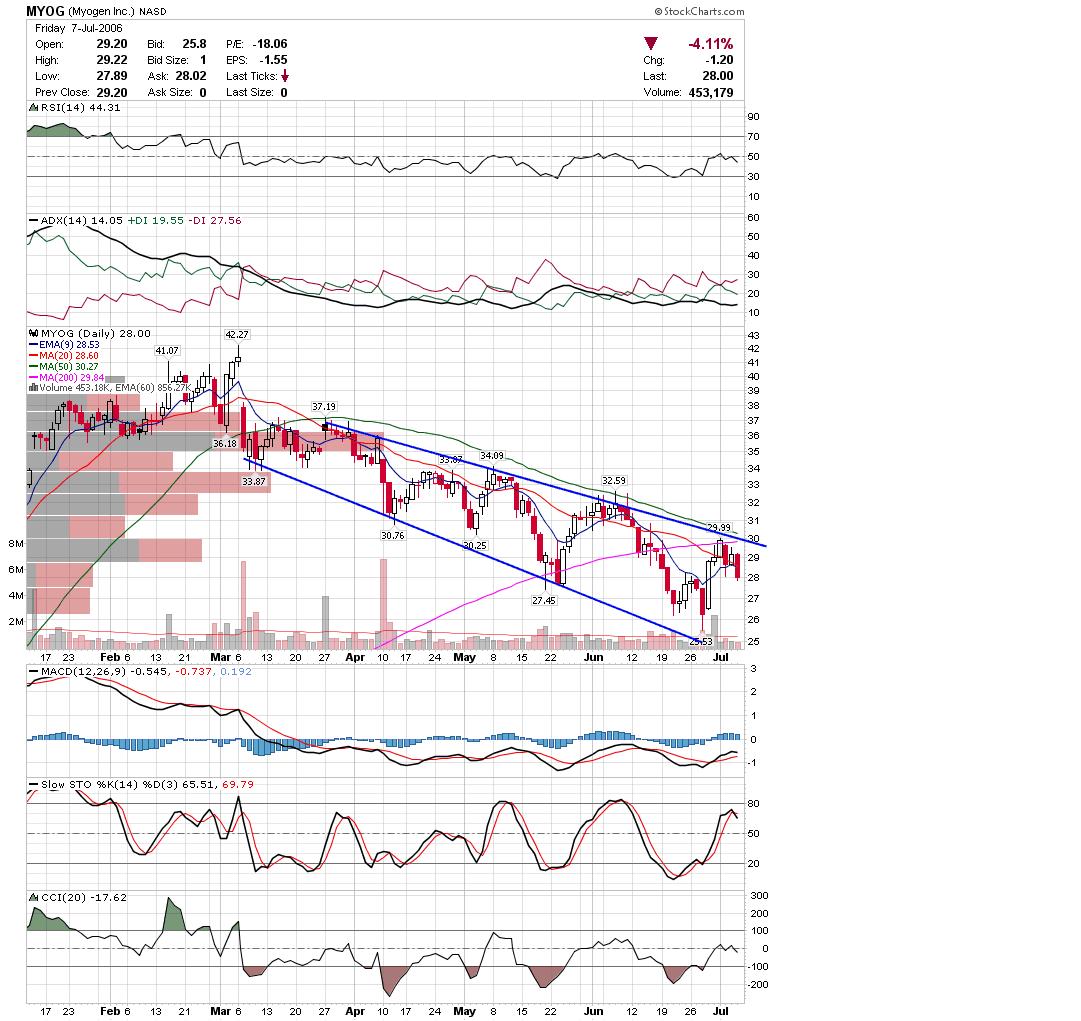
Task: Click the 25.53 lowest price label
Action: click(x=701, y=642)
